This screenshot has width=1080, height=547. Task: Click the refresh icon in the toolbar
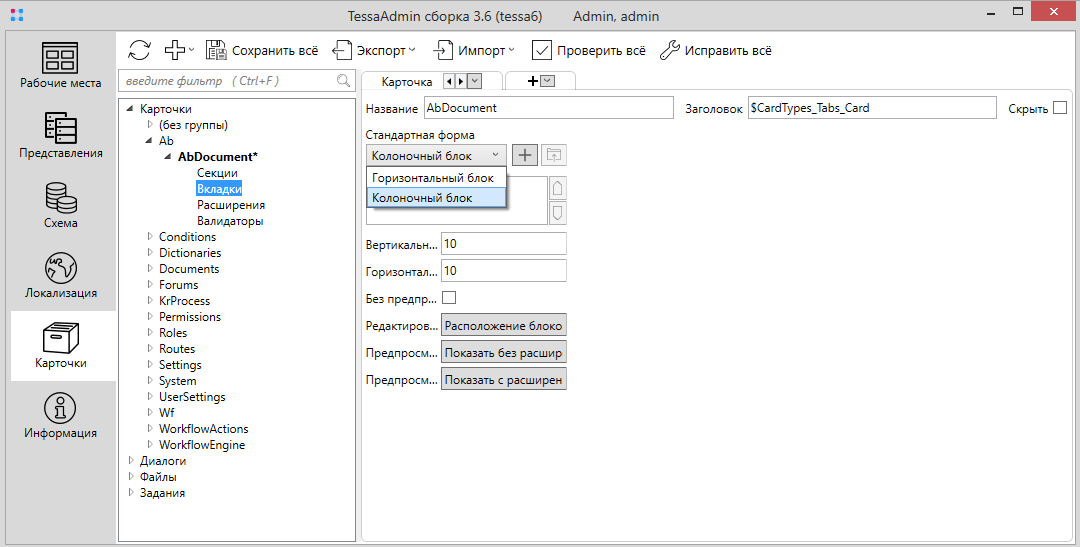140,50
